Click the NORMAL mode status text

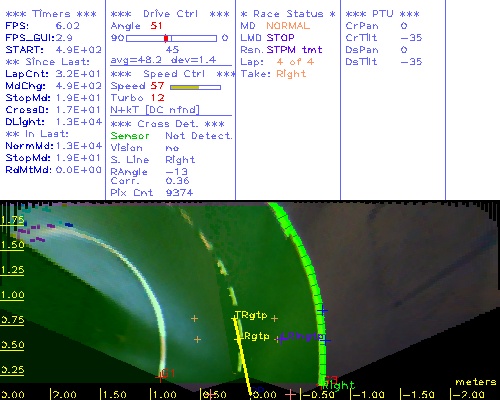[x=288, y=26]
